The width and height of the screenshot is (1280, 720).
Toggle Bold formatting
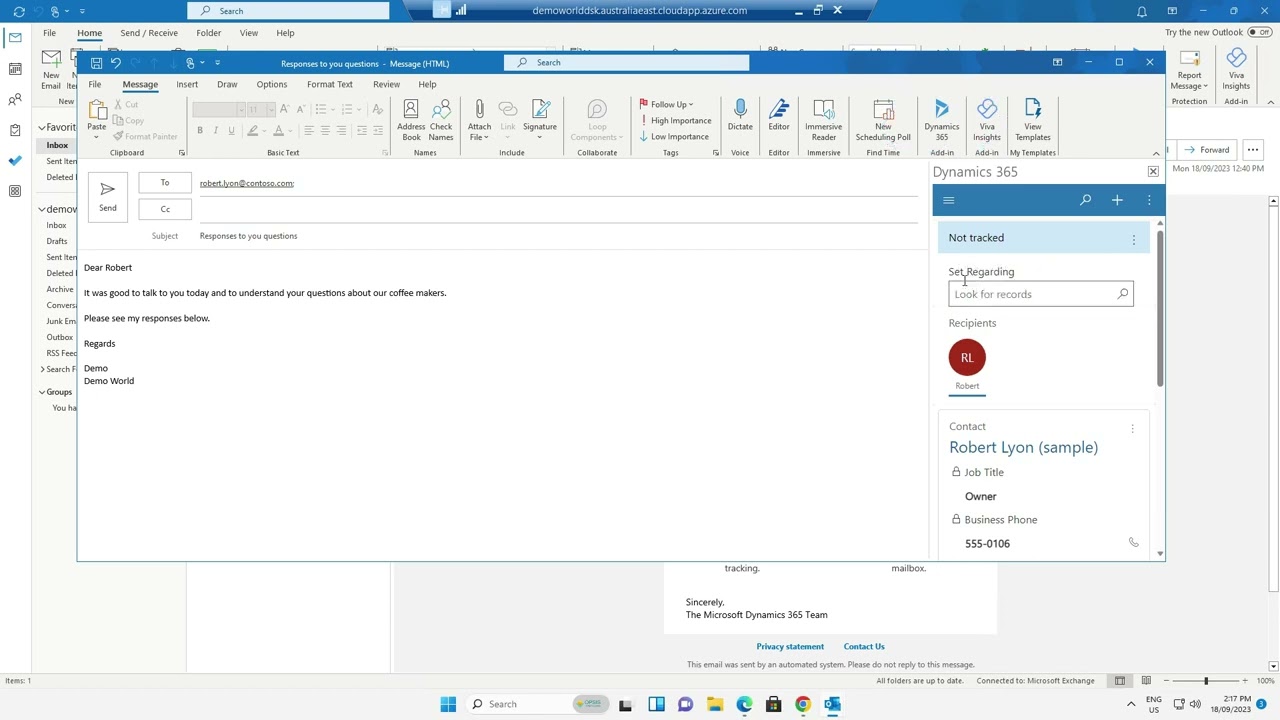[x=200, y=131]
